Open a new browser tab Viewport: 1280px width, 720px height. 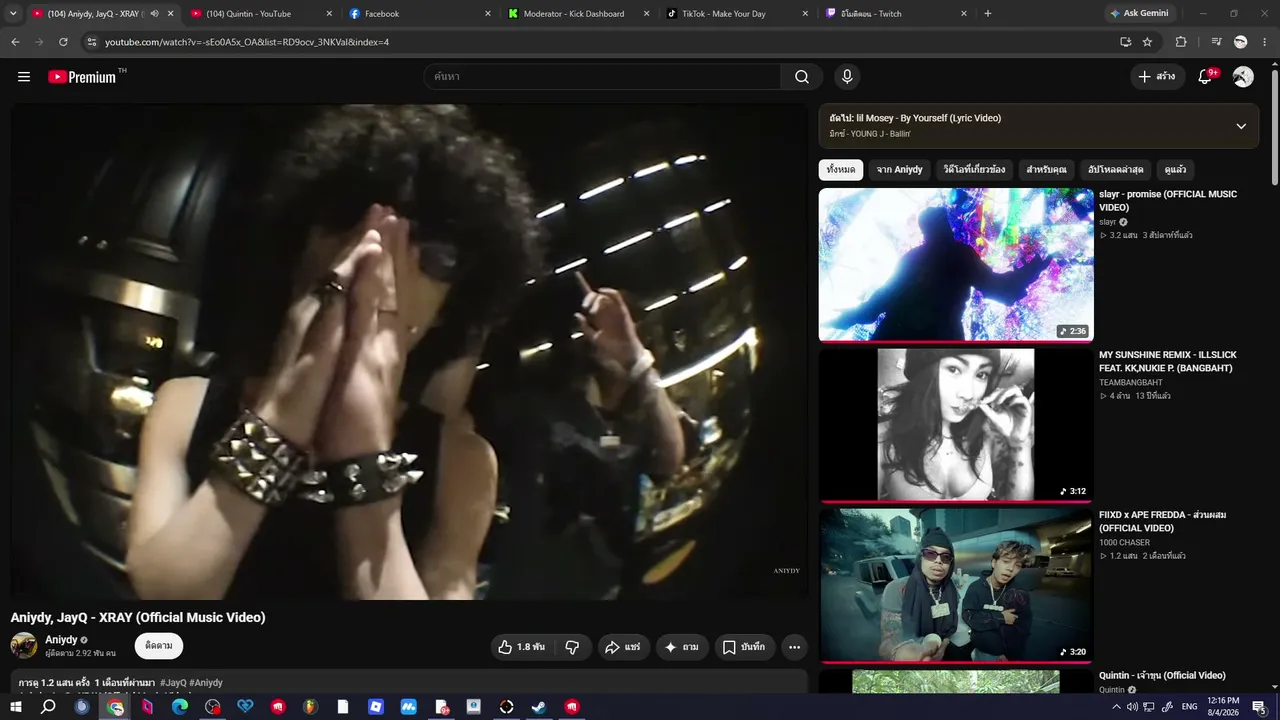(x=988, y=14)
